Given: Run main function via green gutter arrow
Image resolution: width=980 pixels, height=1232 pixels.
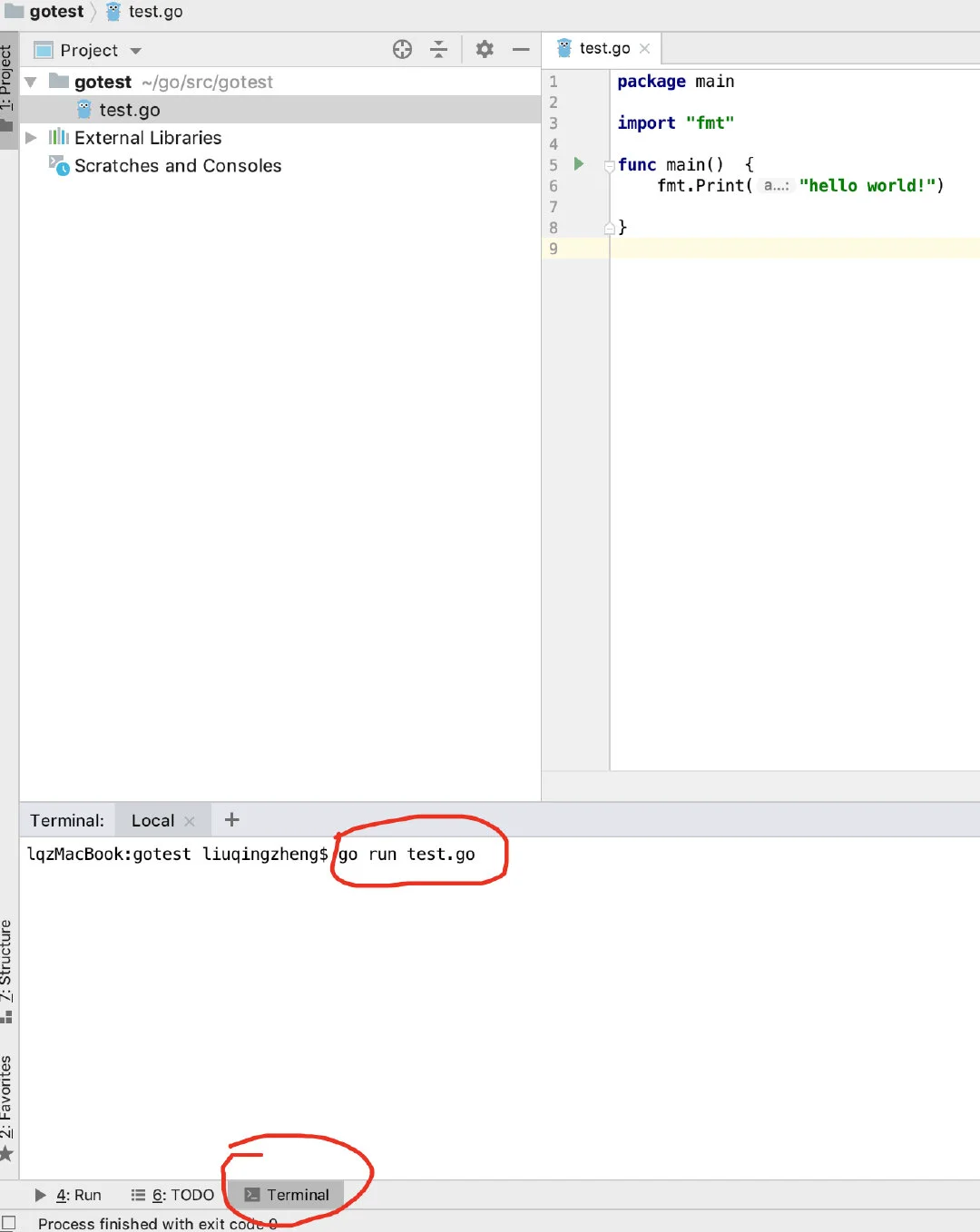Looking at the screenshot, I should tap(579, 164).
